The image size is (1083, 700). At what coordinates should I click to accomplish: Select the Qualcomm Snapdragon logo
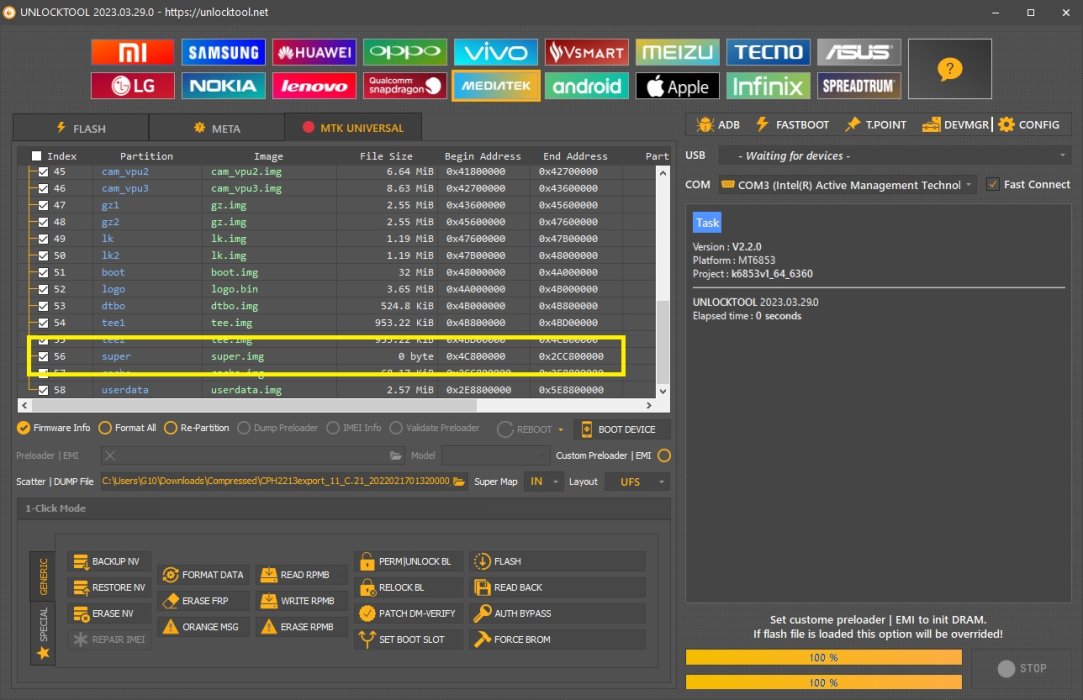tap(405, 86)
